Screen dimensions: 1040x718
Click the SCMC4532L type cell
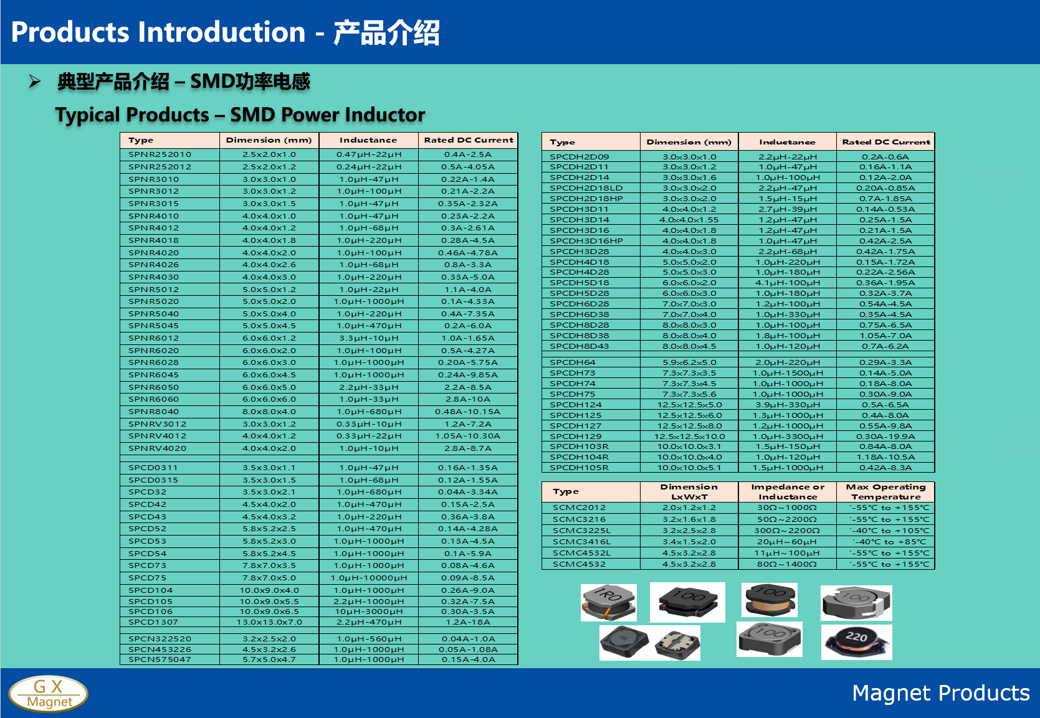583,553
